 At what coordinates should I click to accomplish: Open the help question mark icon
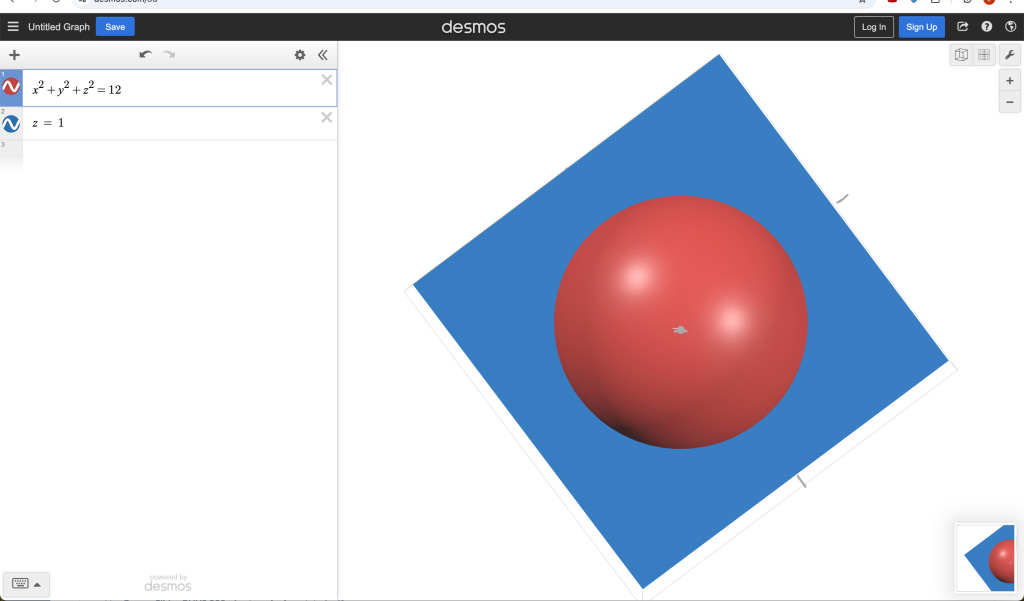click(987, 27)
